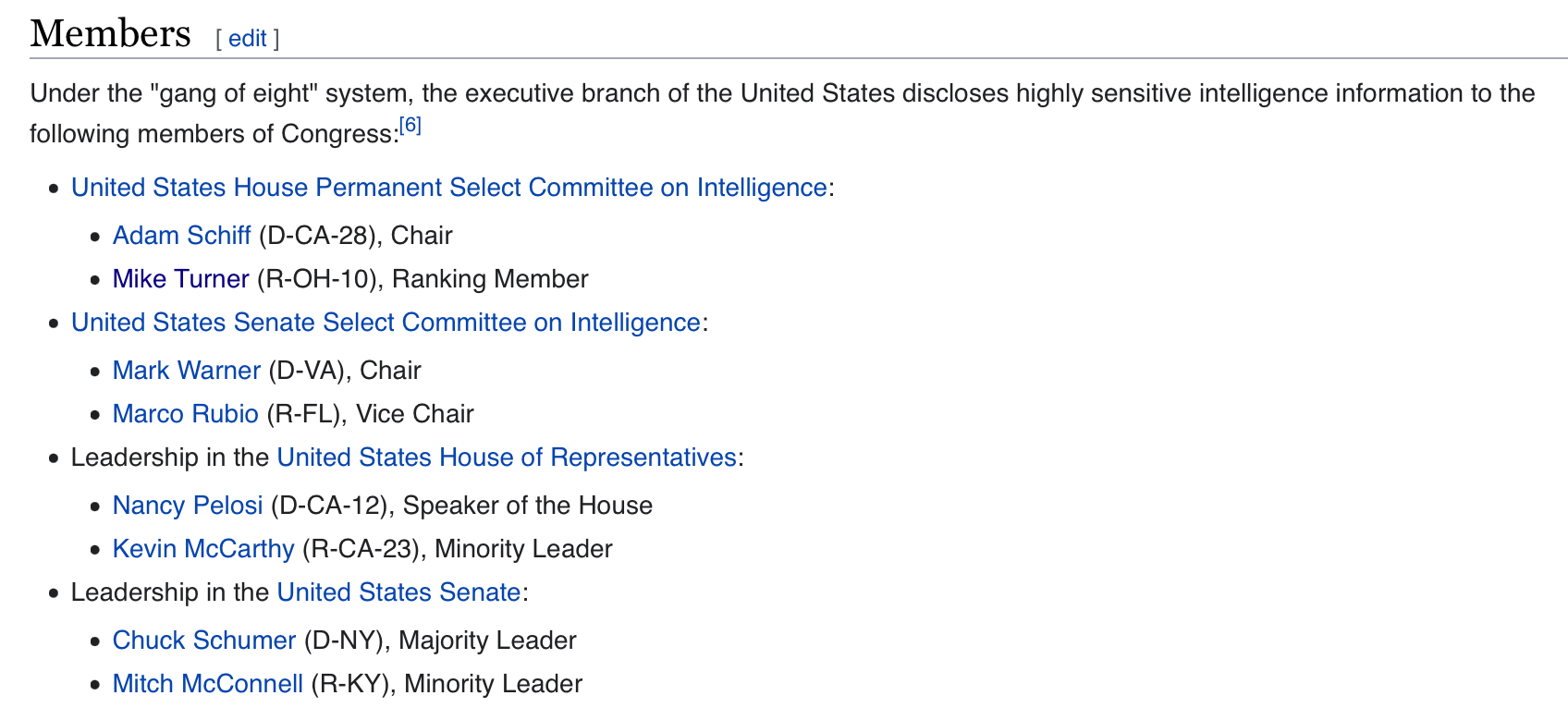Select the Kevin McCarthy link
Screen dimensions: 1568x720
pos(203,549)
